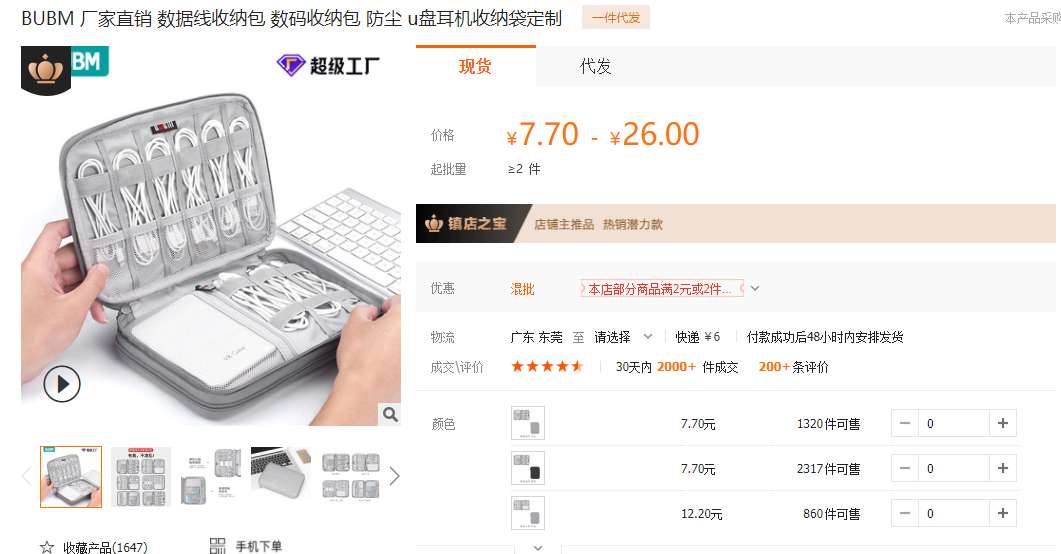This screenshot has width=1061, height=554.
Task: Play the product video on main image
Action: [62, 384]
